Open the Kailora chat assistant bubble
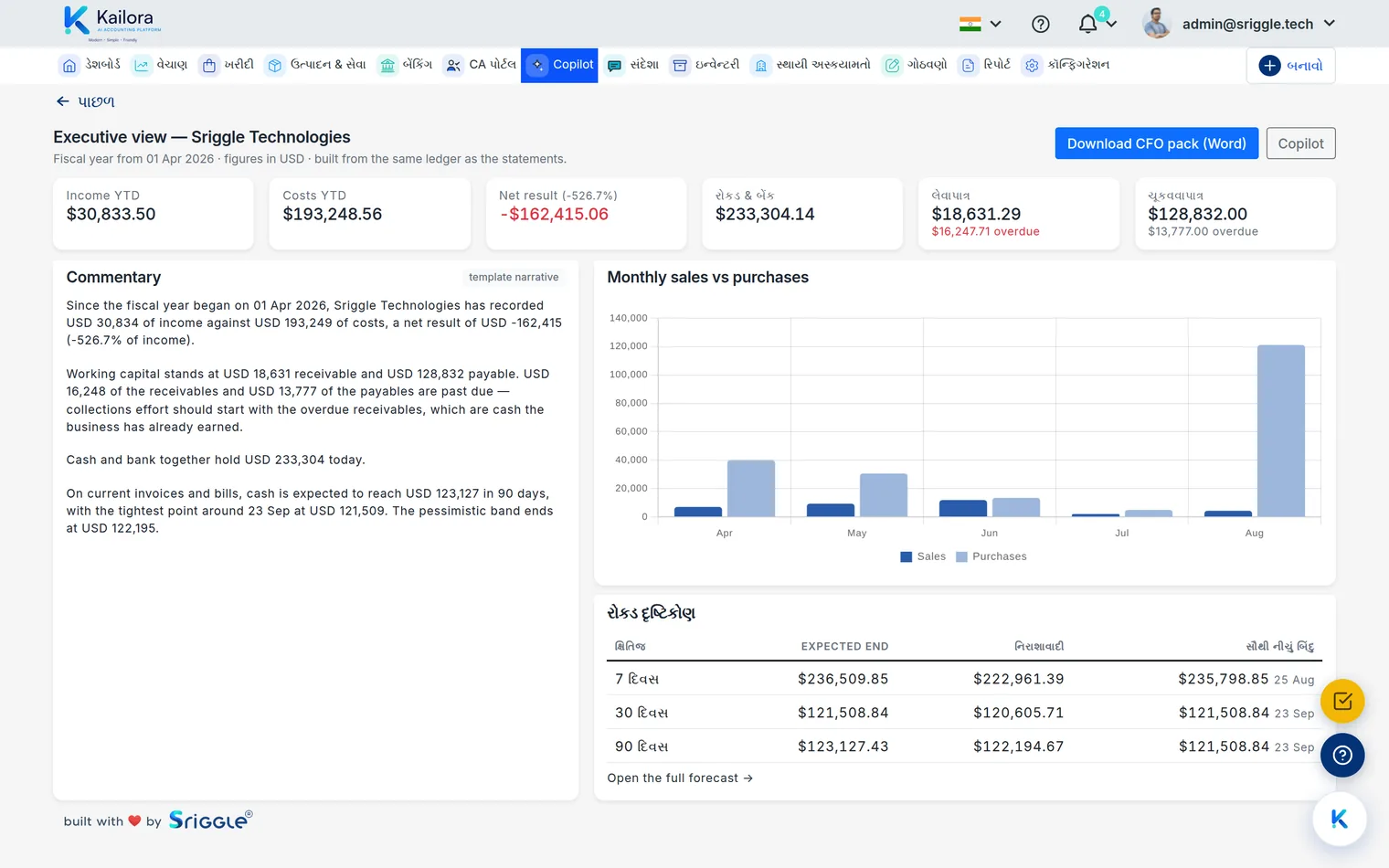1389x868 pixels. (1340, 820)
